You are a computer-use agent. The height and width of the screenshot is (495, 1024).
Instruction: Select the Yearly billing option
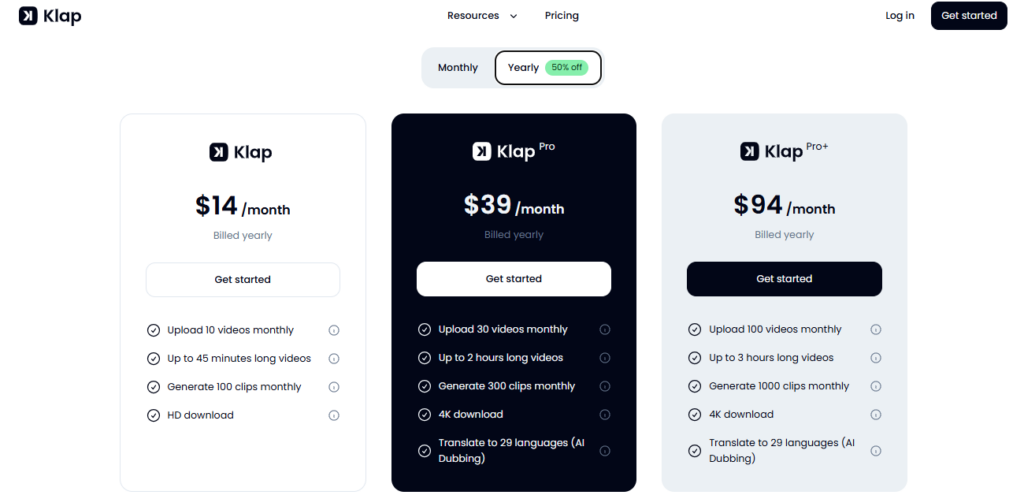523,68
